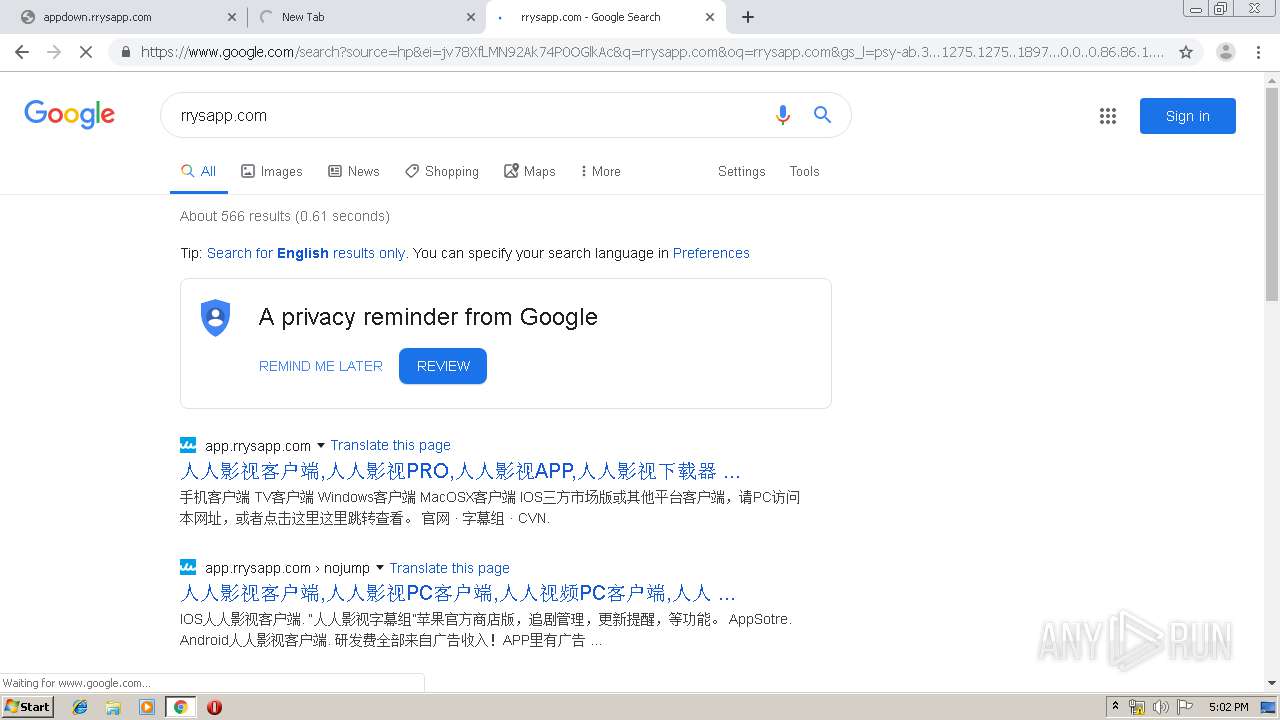Open first result title ending 人人影视下载器
The image size is (1280, 720).
pyautogui.click(x=460, y=471)
